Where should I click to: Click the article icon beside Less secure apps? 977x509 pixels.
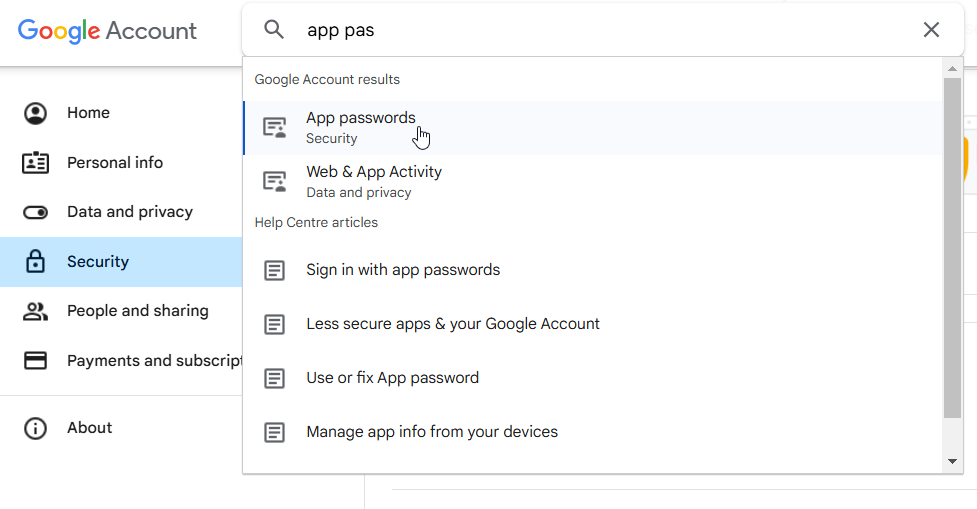tap(274, 324)
